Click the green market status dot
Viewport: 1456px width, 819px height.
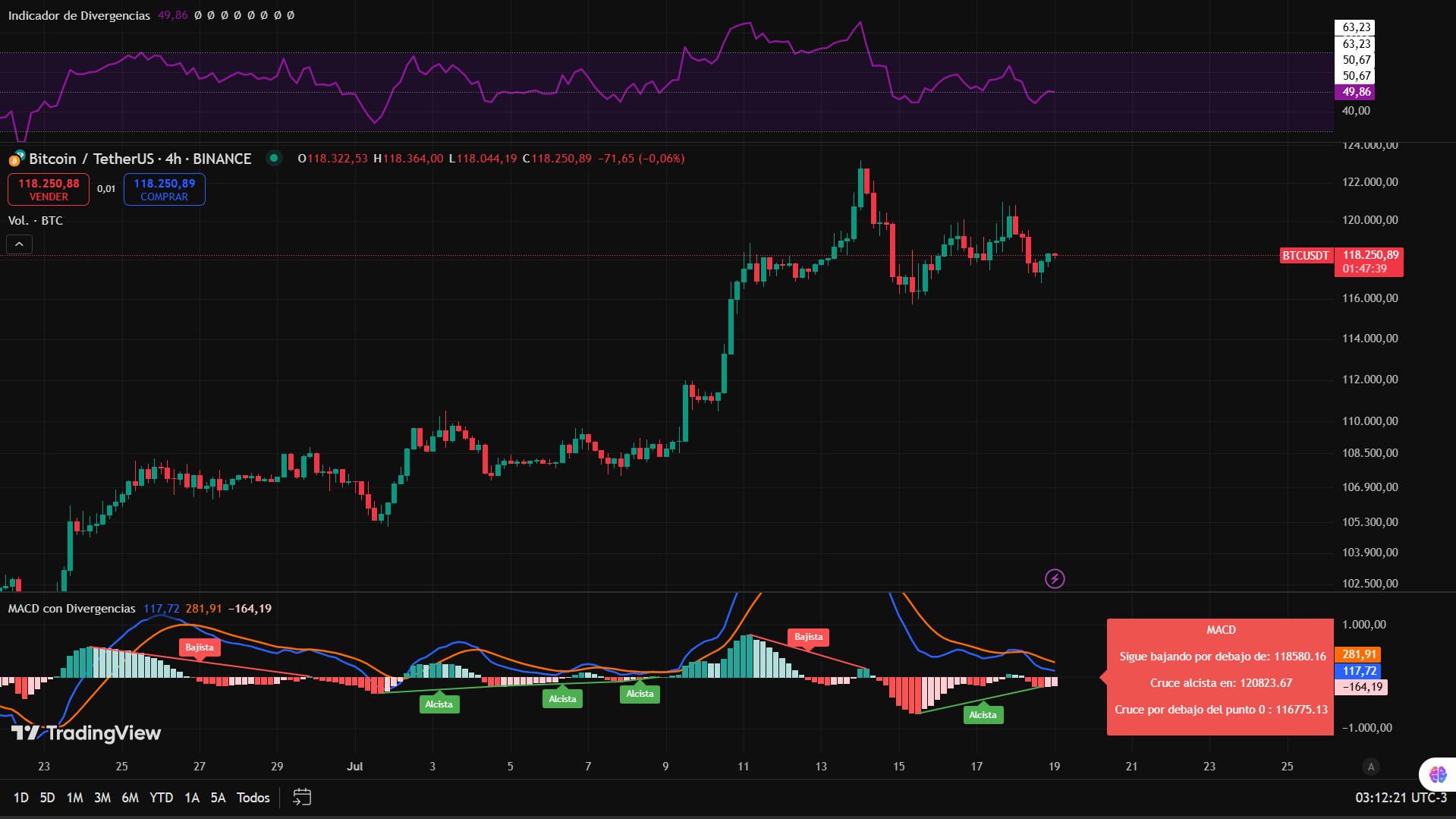tap(274, 158)
